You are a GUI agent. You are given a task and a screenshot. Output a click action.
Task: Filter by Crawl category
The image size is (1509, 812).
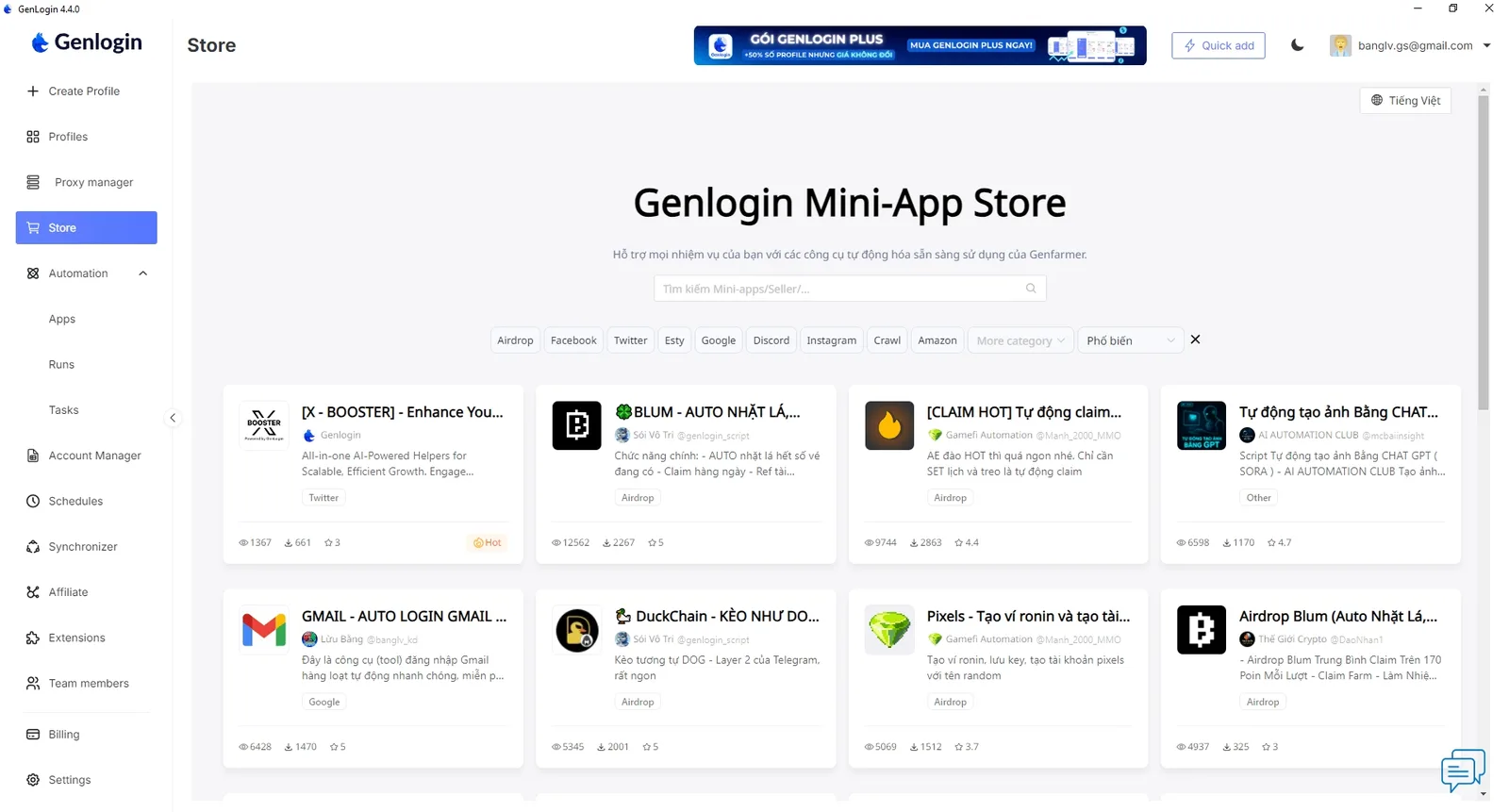click(887, 340)
